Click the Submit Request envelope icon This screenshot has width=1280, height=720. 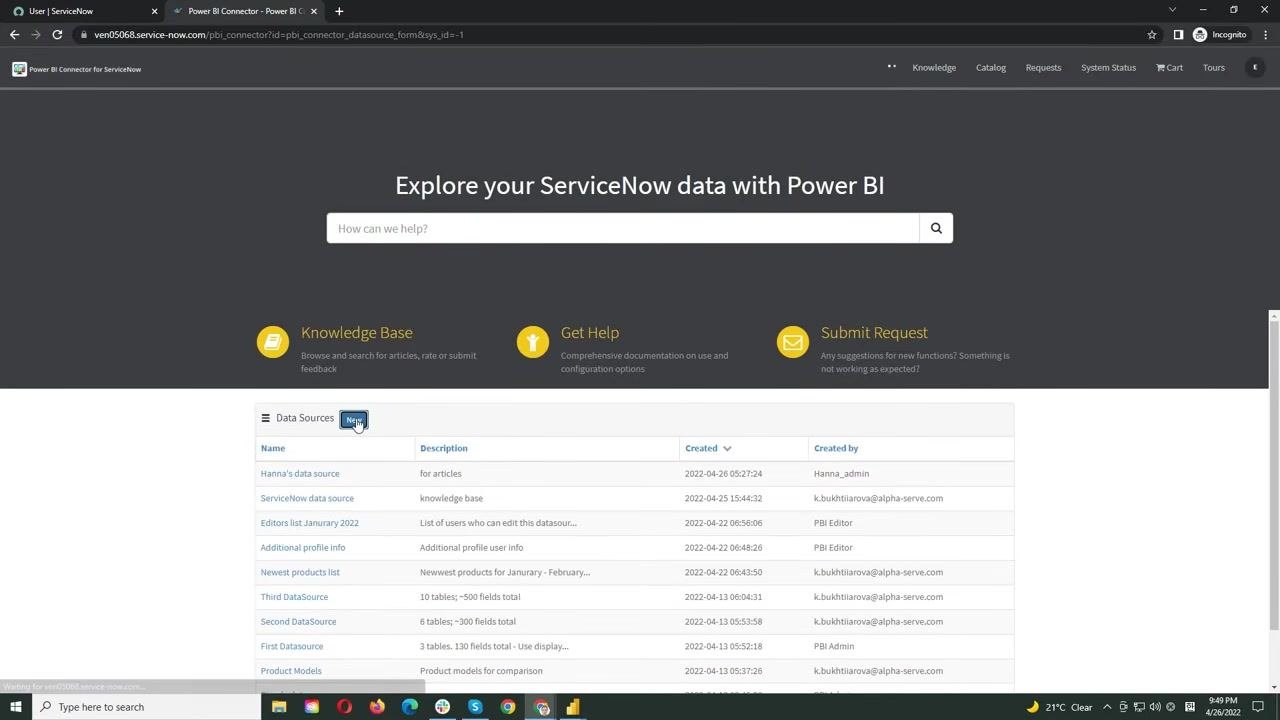click(792, 342)
